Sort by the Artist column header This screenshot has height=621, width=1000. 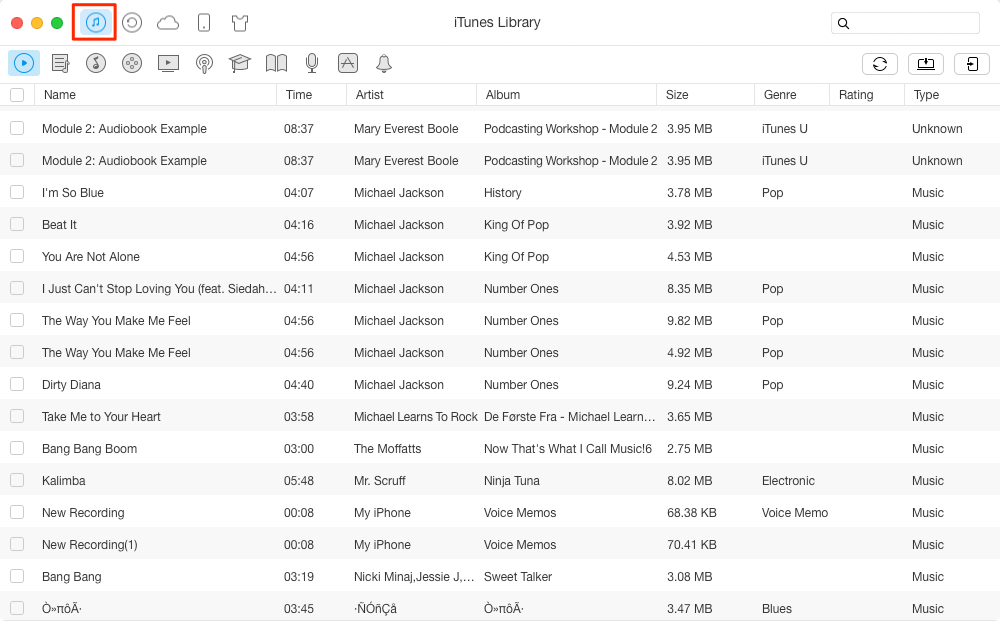click(411, 95)
